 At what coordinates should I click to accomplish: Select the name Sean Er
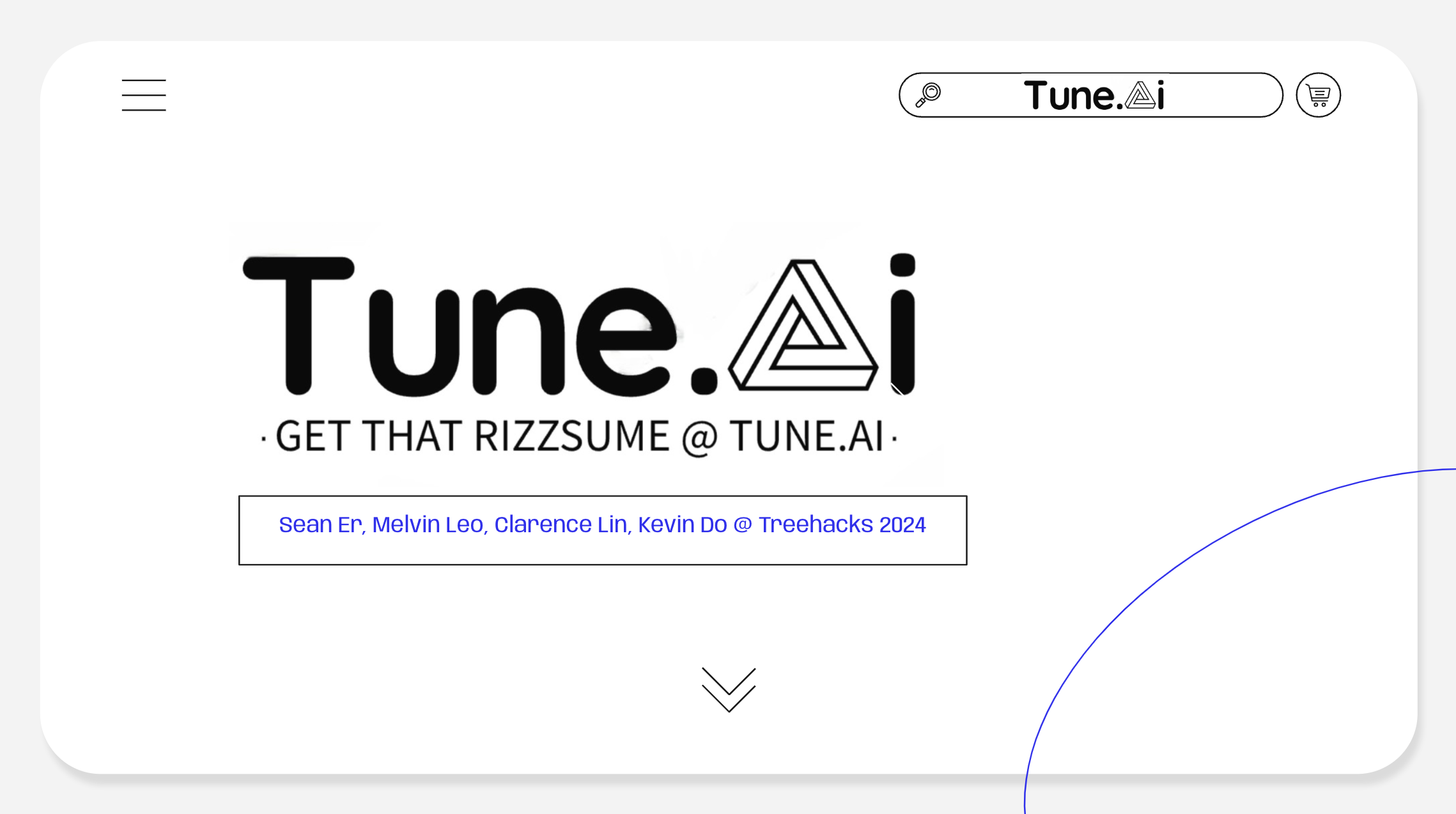(320, 525)
